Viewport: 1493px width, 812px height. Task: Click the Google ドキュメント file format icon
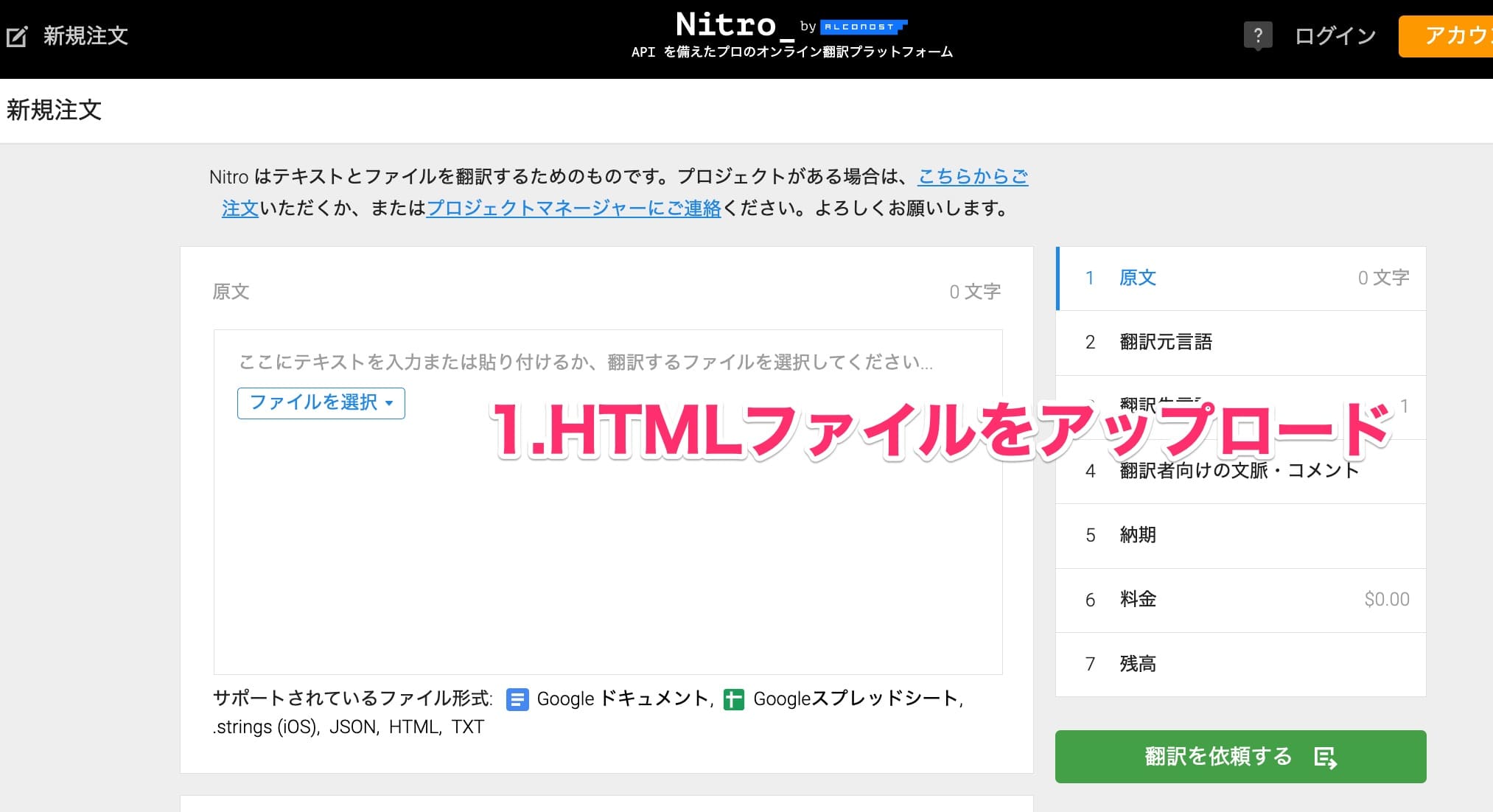point(518,699)
